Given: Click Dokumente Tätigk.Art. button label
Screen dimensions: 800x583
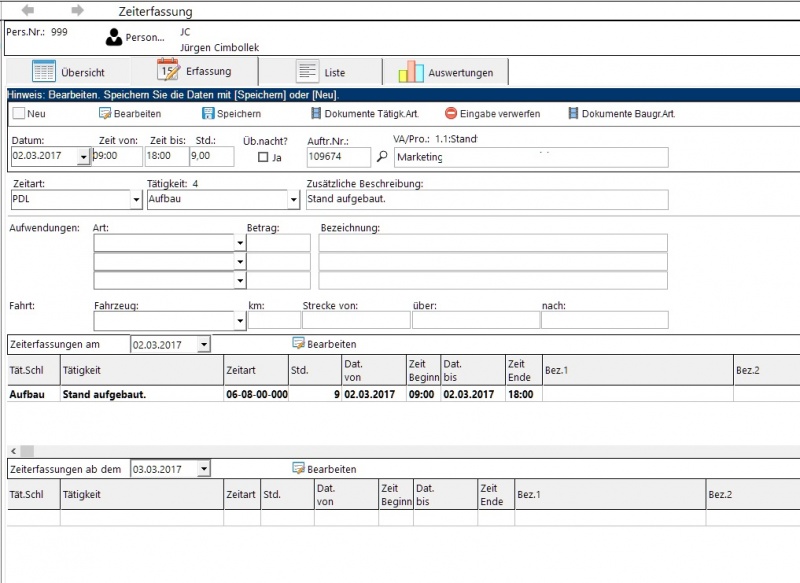Looking at the screenshot, I should pyautogui.click(x=372, y=114).
